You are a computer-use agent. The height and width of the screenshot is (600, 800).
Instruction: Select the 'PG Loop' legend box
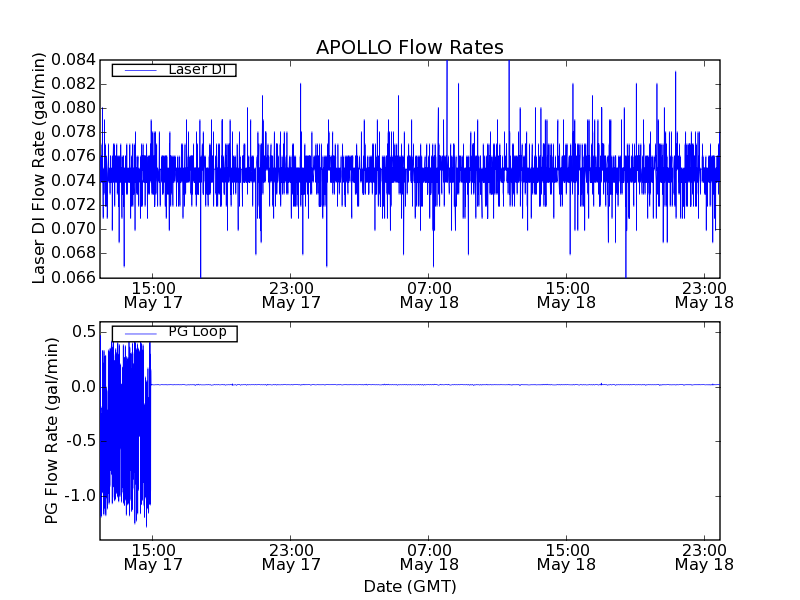click(174, 333)
